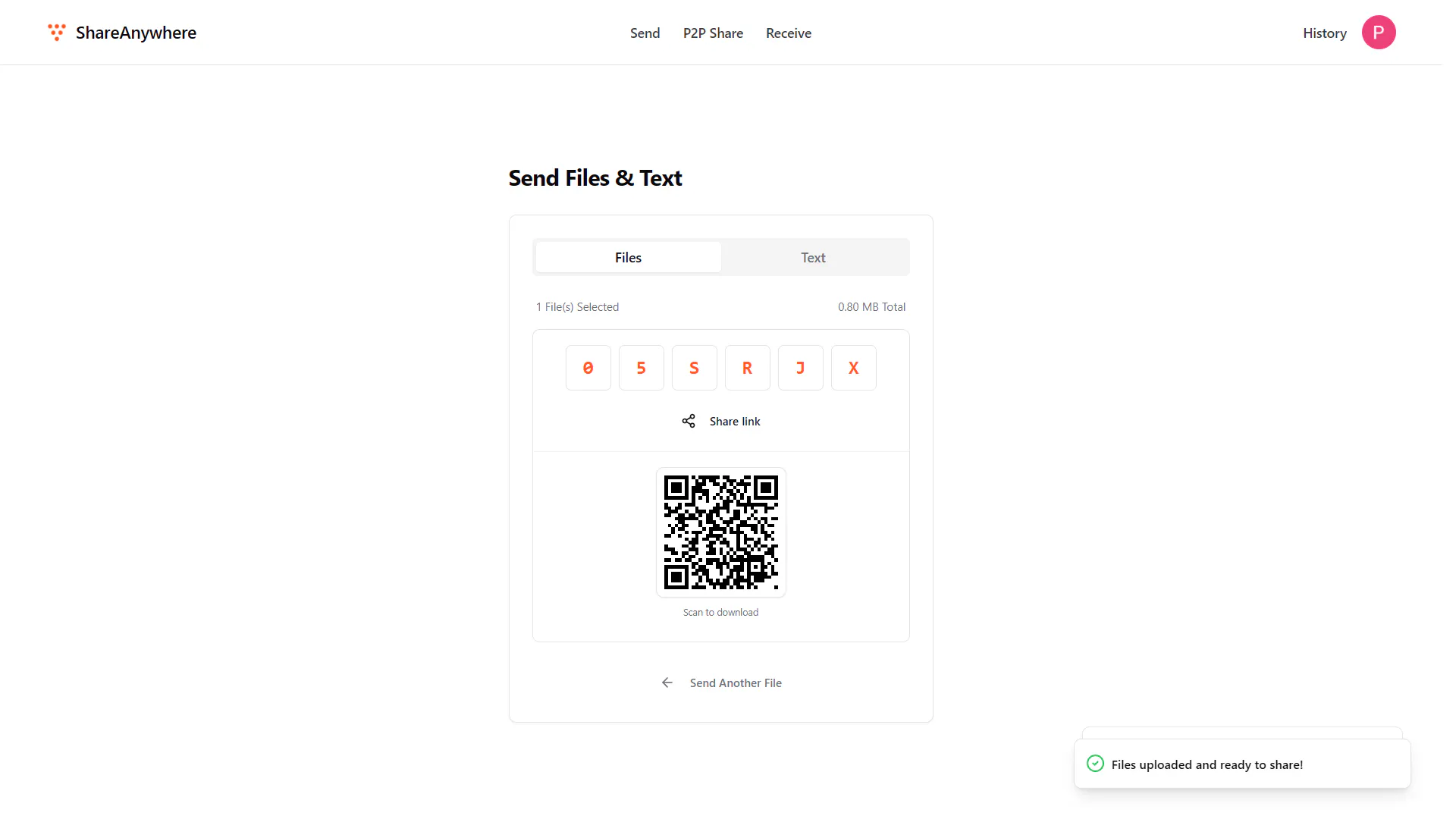Click the ShareAnywhere logo icon
The image size is (1456, 819).
(x=57, y=32)
